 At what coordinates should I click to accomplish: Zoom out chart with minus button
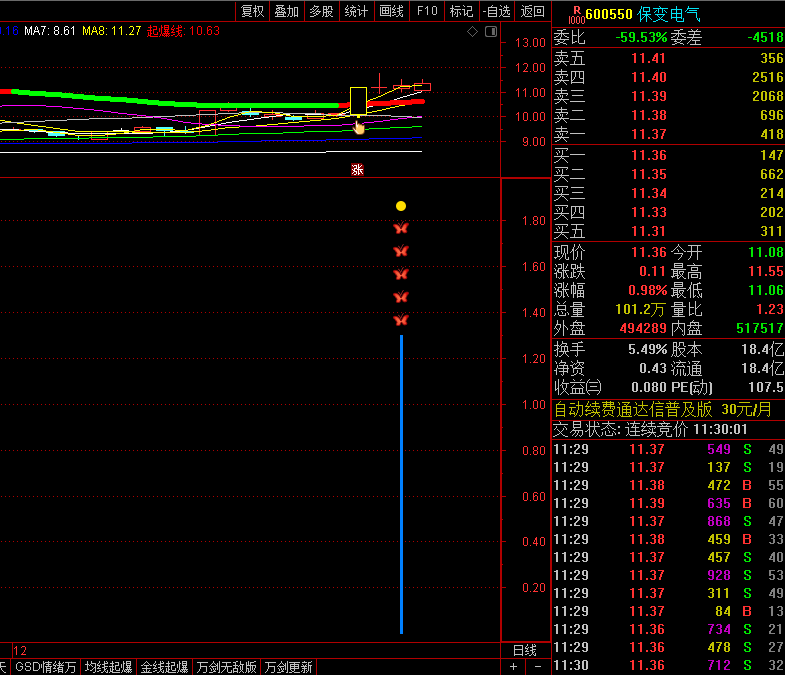coord(537,667)
